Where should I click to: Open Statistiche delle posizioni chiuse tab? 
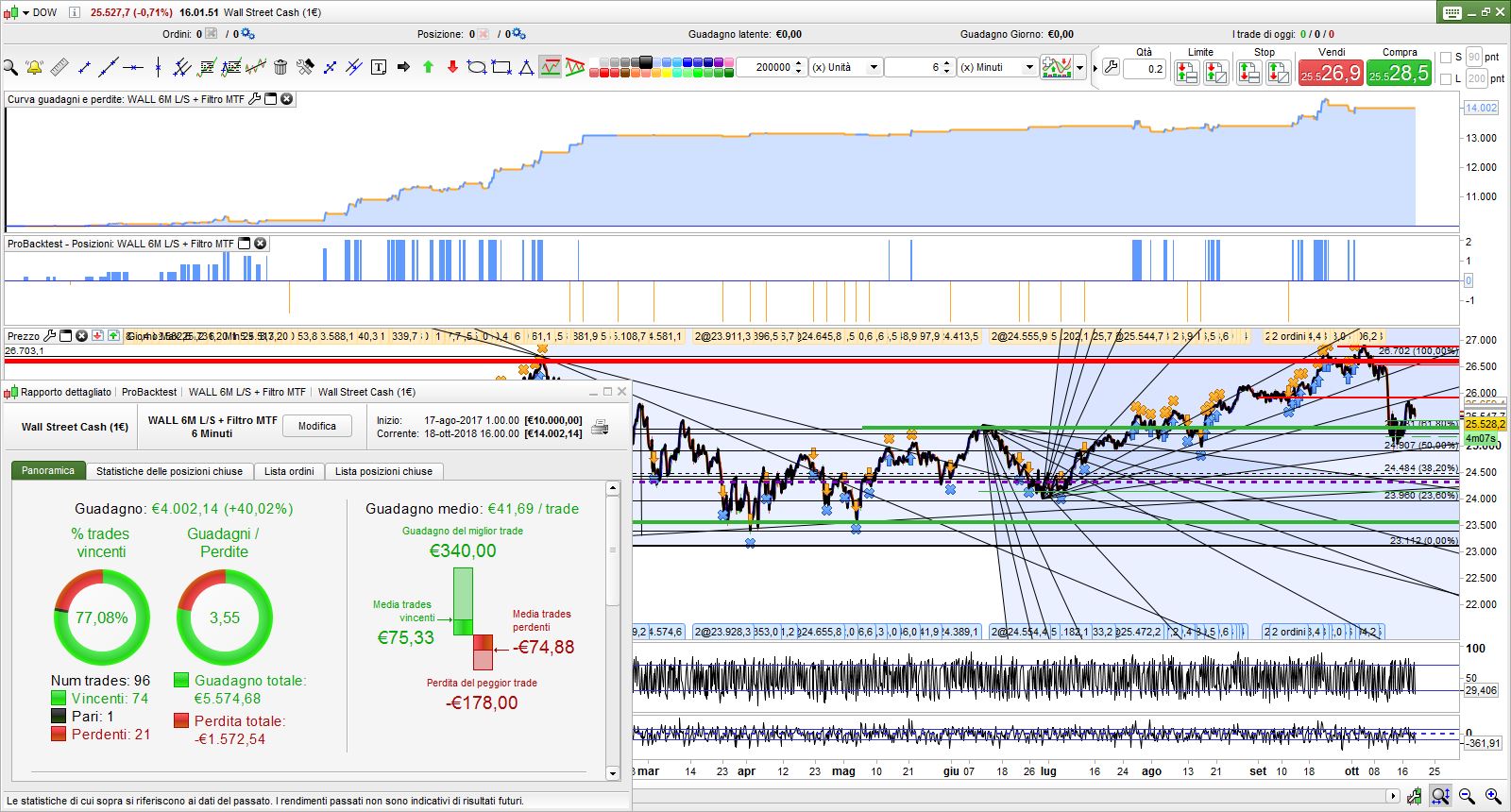169,470
